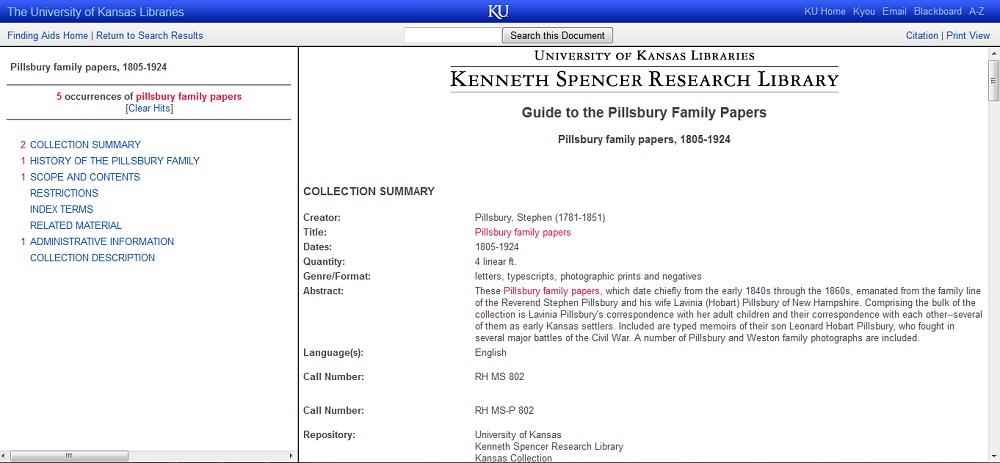
Task: Click highlighted 'Pillsbury family papers' in Abstract
Action: 552,291
